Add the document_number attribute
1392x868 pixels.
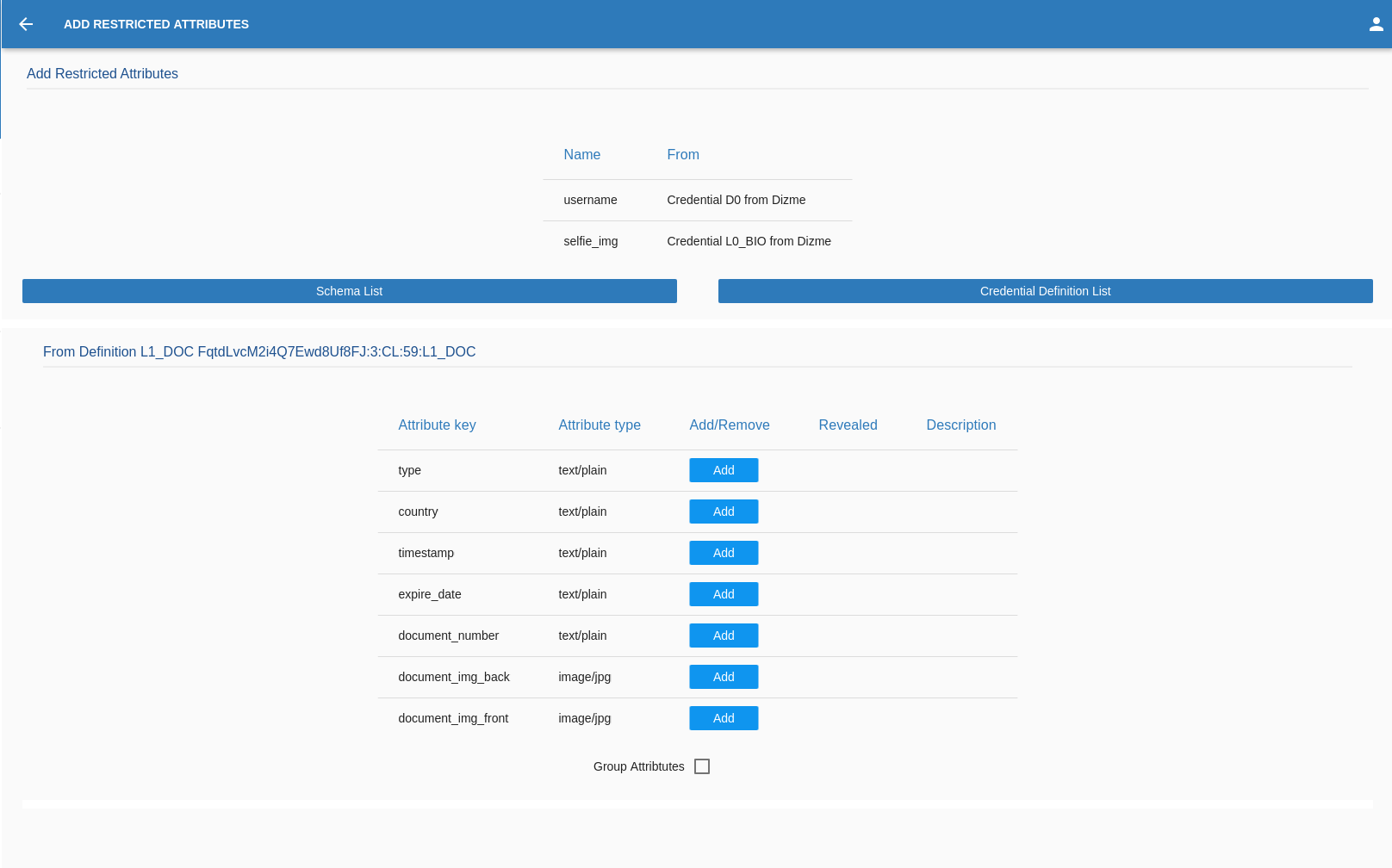click(x=724, y=635)
